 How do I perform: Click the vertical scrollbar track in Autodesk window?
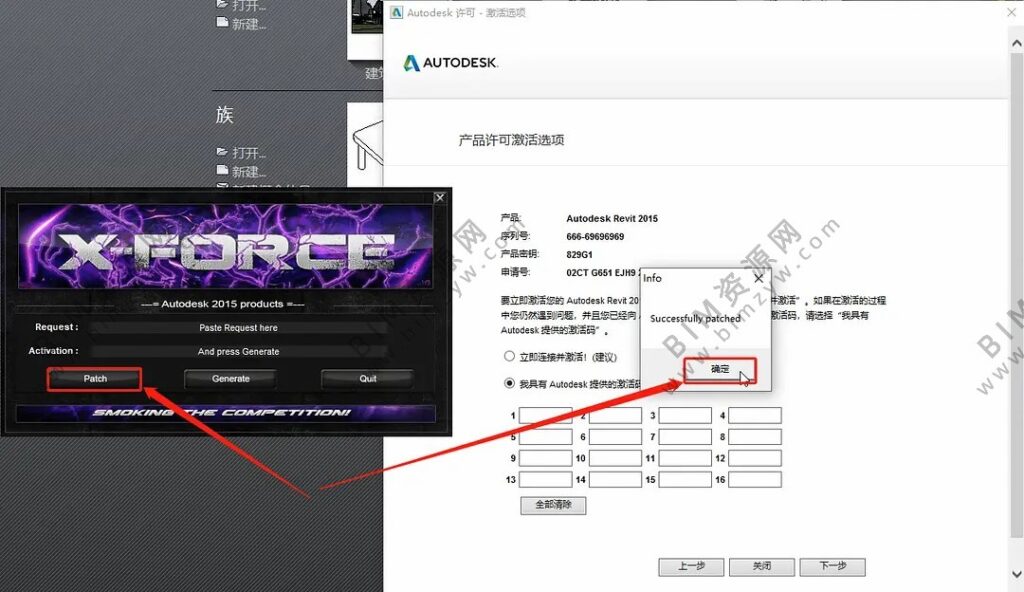[1017, 294]
